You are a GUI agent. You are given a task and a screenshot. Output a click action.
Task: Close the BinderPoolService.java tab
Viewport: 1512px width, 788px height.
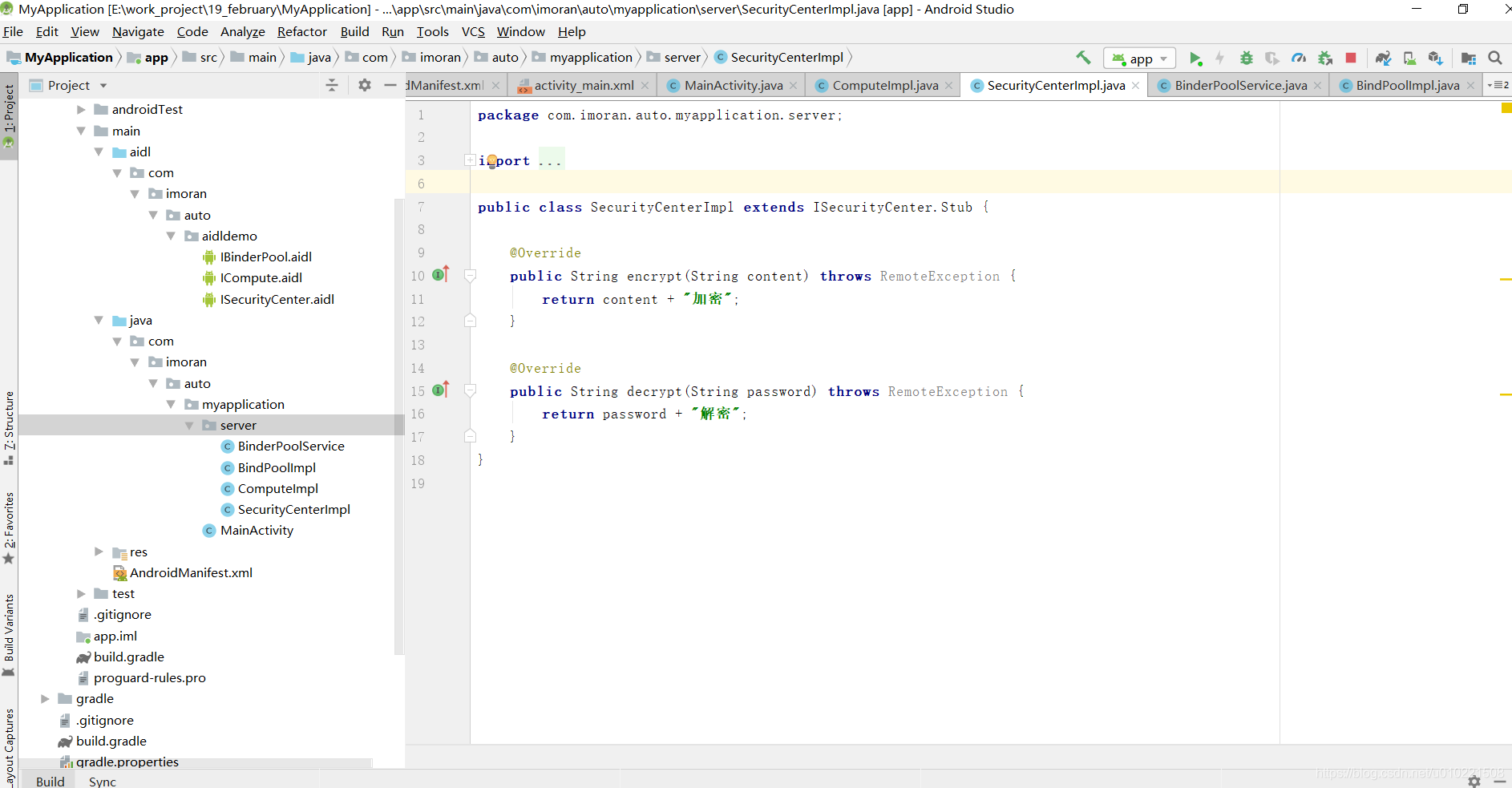tap(1317, 86)
